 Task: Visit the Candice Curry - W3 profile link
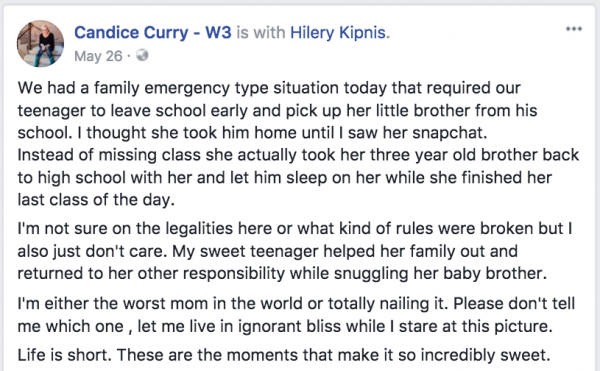(153, 33)
